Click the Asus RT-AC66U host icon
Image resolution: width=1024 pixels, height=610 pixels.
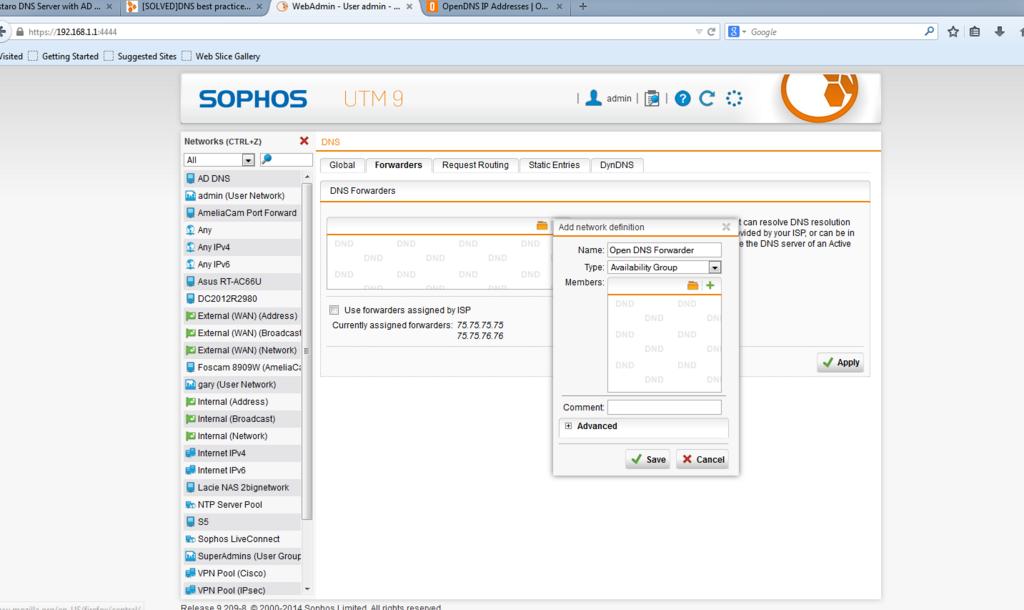click(190, 281)
